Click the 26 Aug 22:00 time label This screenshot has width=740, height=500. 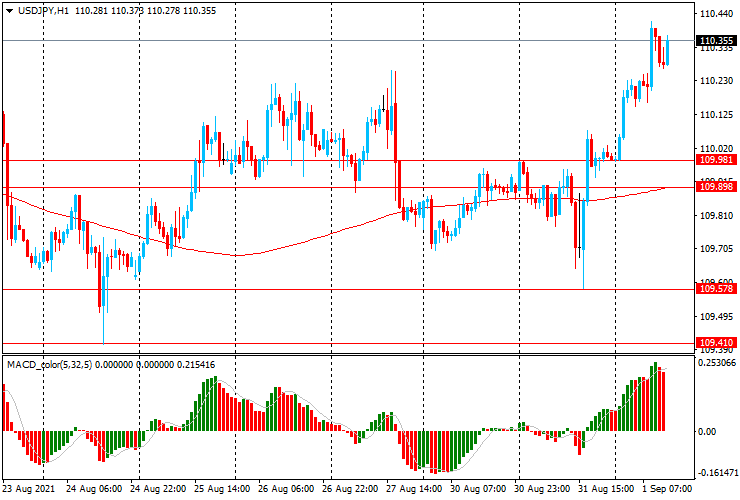[x=350, y=488]
